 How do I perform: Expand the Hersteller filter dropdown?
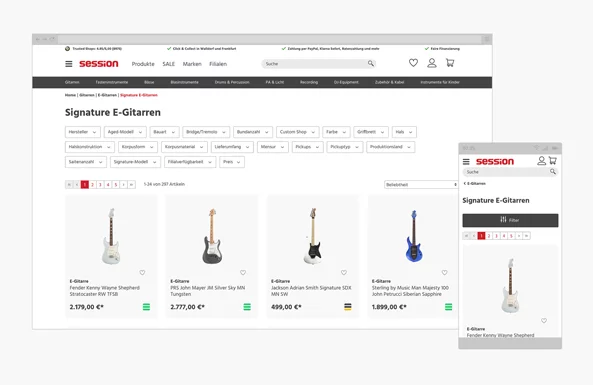pos(83,132)
